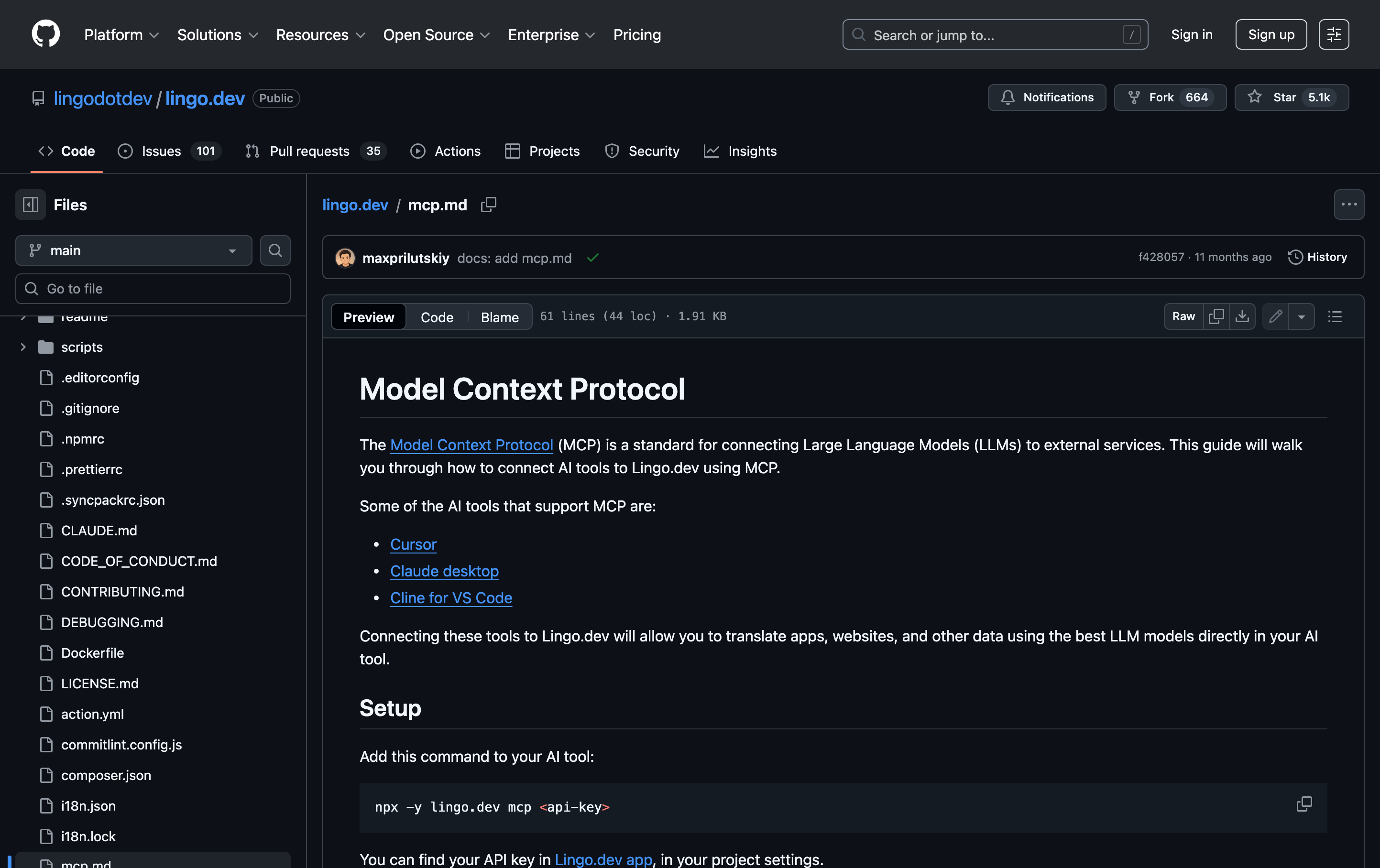
Task: Click the pencil edit file icon
Action: click(x=1275, y=316)
